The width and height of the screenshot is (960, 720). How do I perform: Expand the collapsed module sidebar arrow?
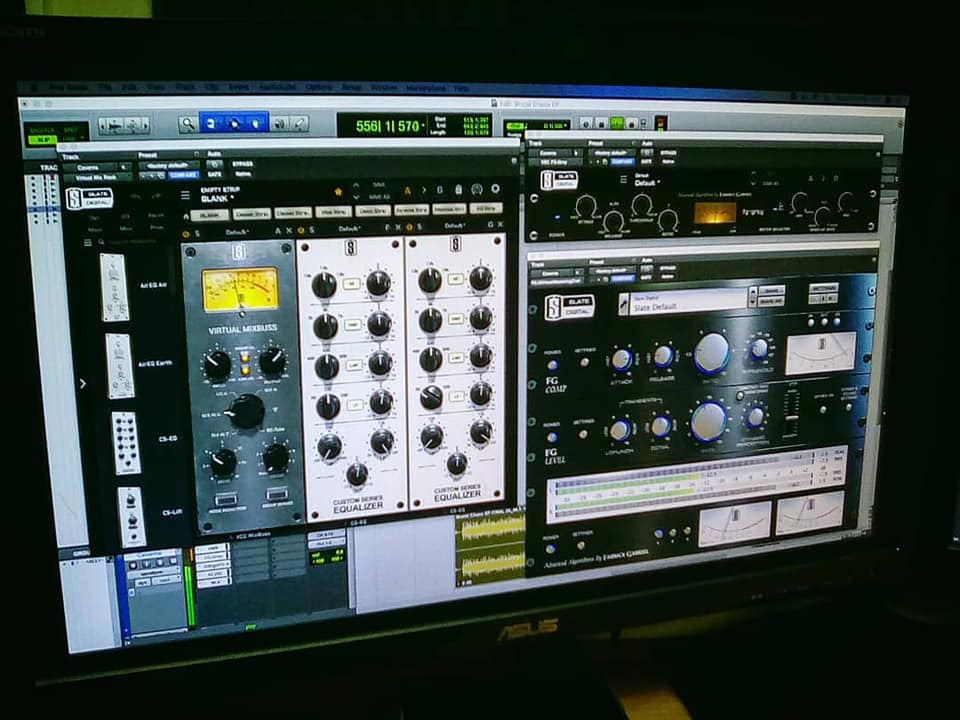[x=82, y=382]
